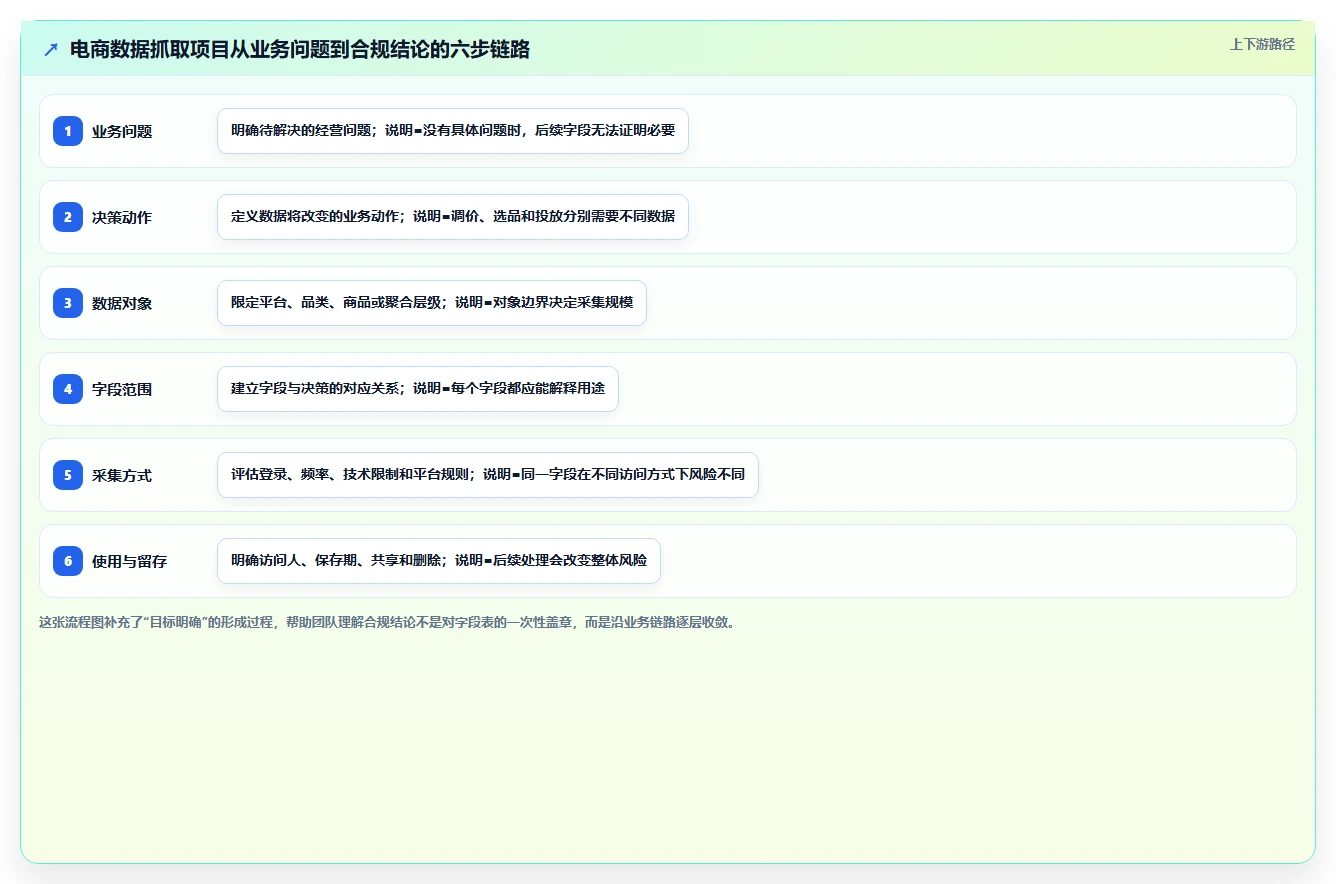The image size is (1336, 884).
Task: Select the 采集方式 step label
Action: click(x=122, y=475)
